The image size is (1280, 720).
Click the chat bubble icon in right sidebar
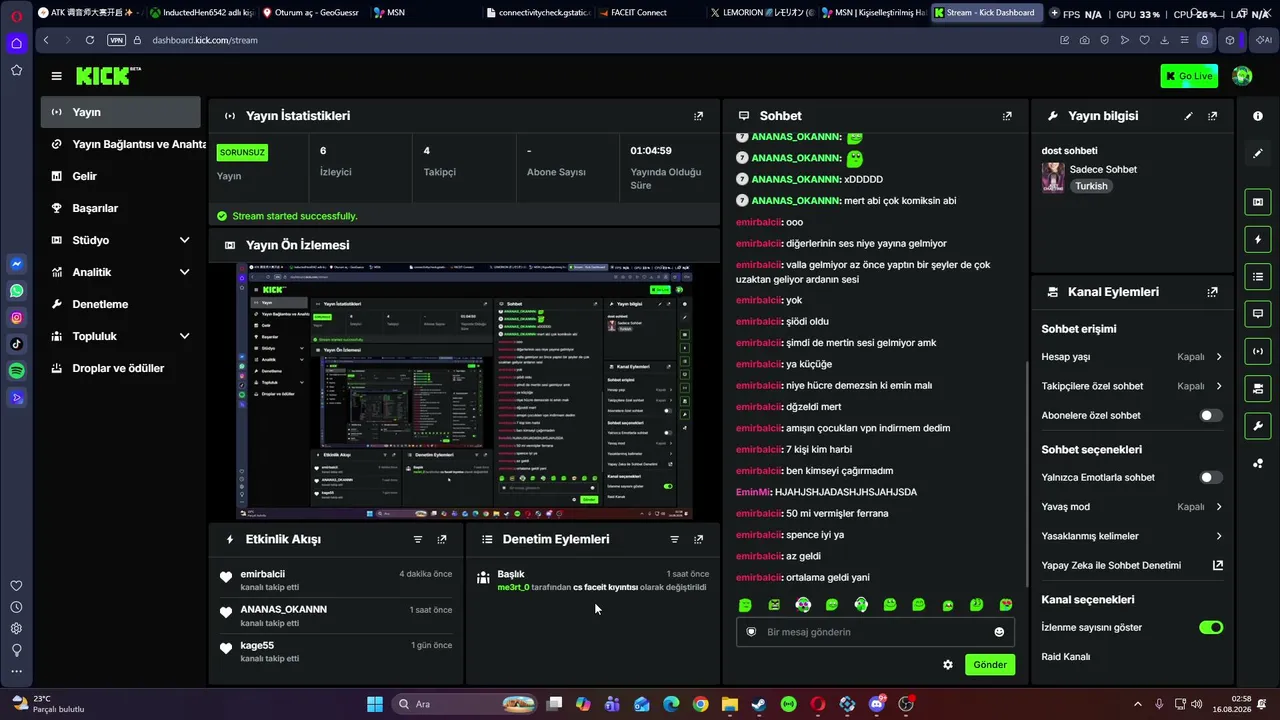pyautogui.click(x=1258, y=314)
